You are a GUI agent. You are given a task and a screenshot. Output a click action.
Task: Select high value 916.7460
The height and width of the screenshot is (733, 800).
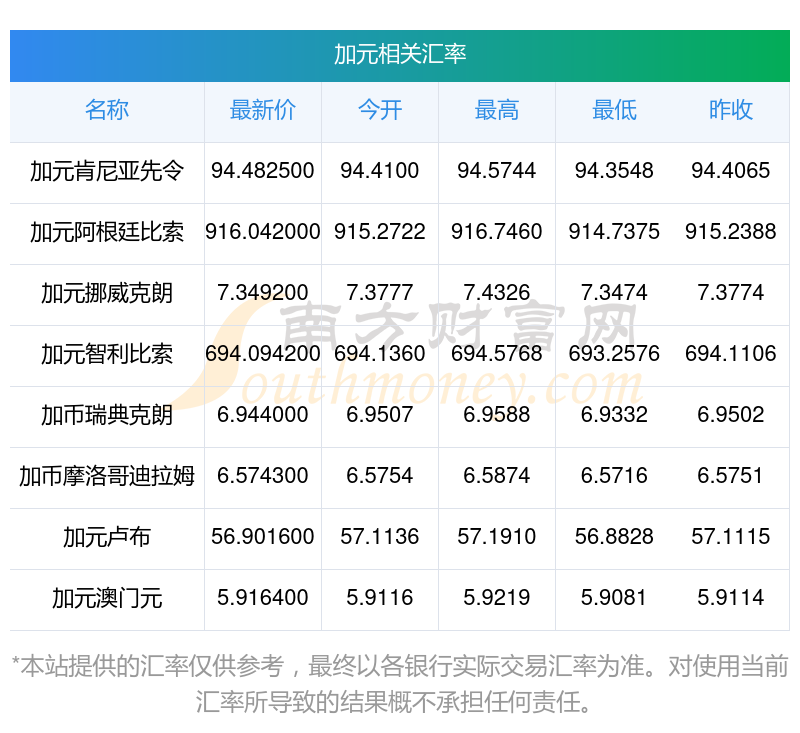(x=497, y=232)
